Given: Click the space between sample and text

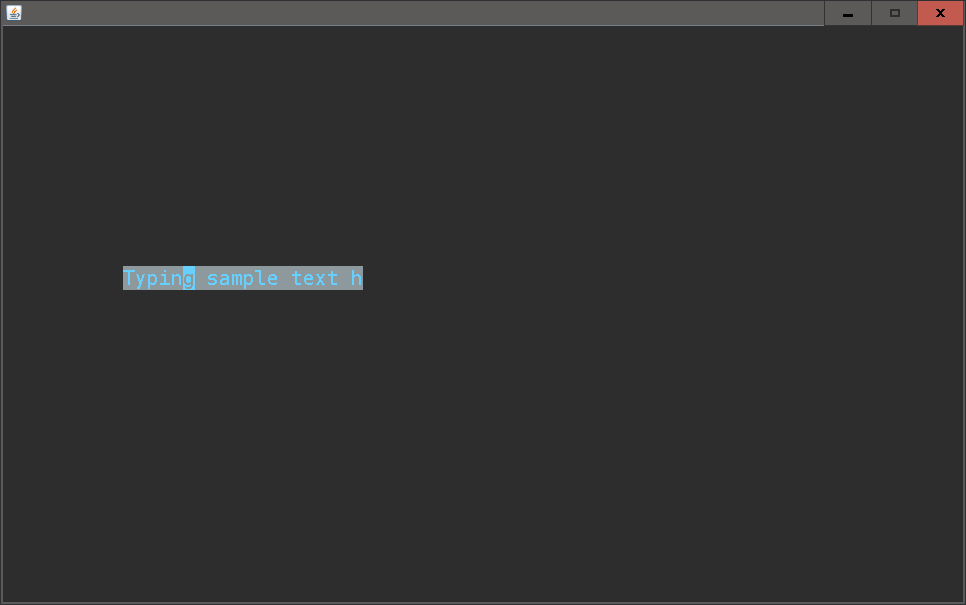Looking at the screenshot, I should tap(285, 278).
